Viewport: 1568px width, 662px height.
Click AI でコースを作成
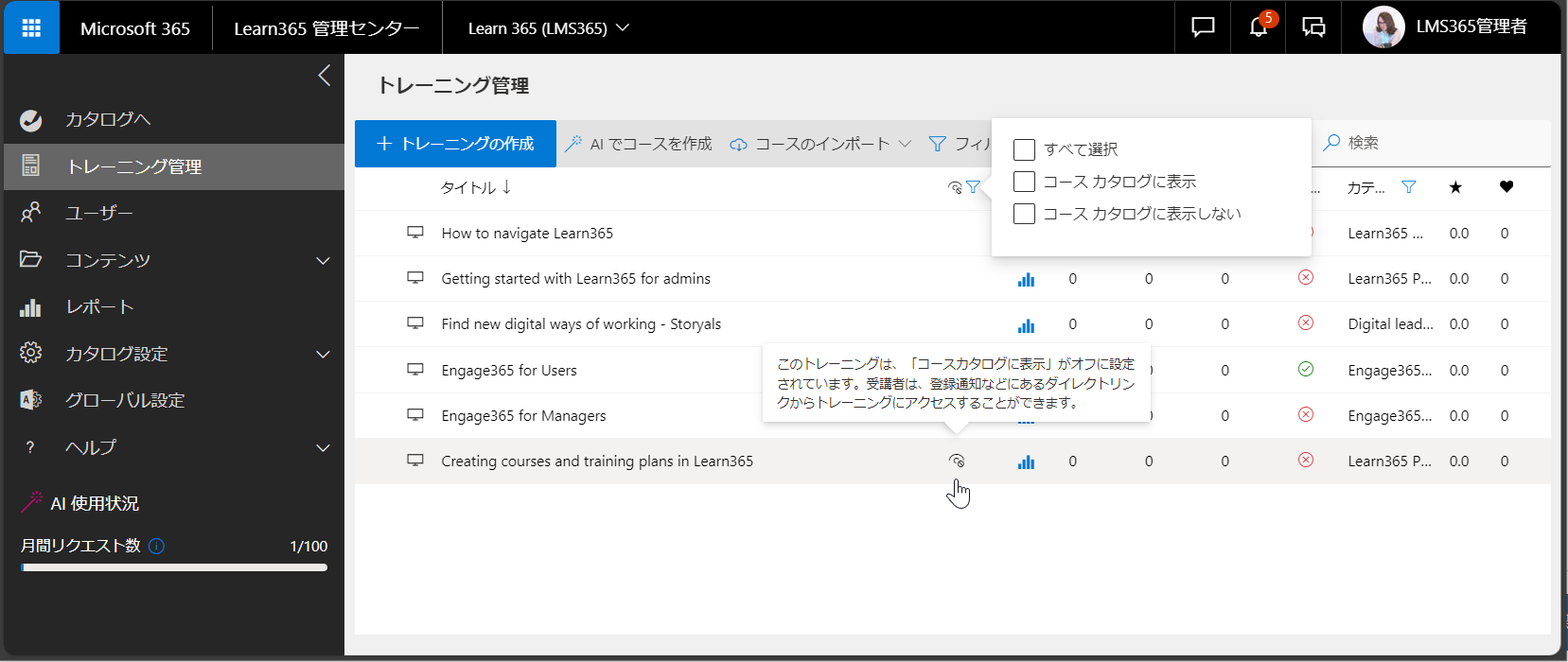click(x=639, y=144)
